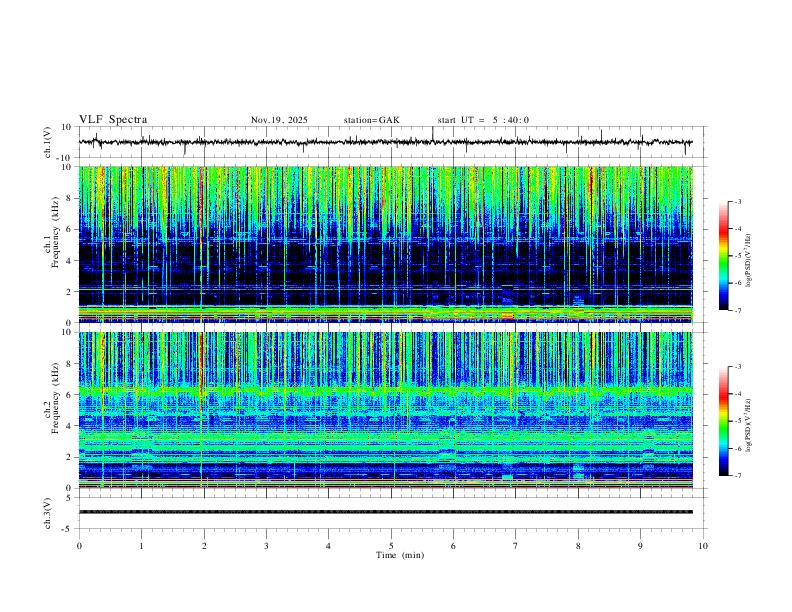This screenshot has height=612, width=792.
Task: Click the '10' tick on the time axis
Action: point(703,546)
